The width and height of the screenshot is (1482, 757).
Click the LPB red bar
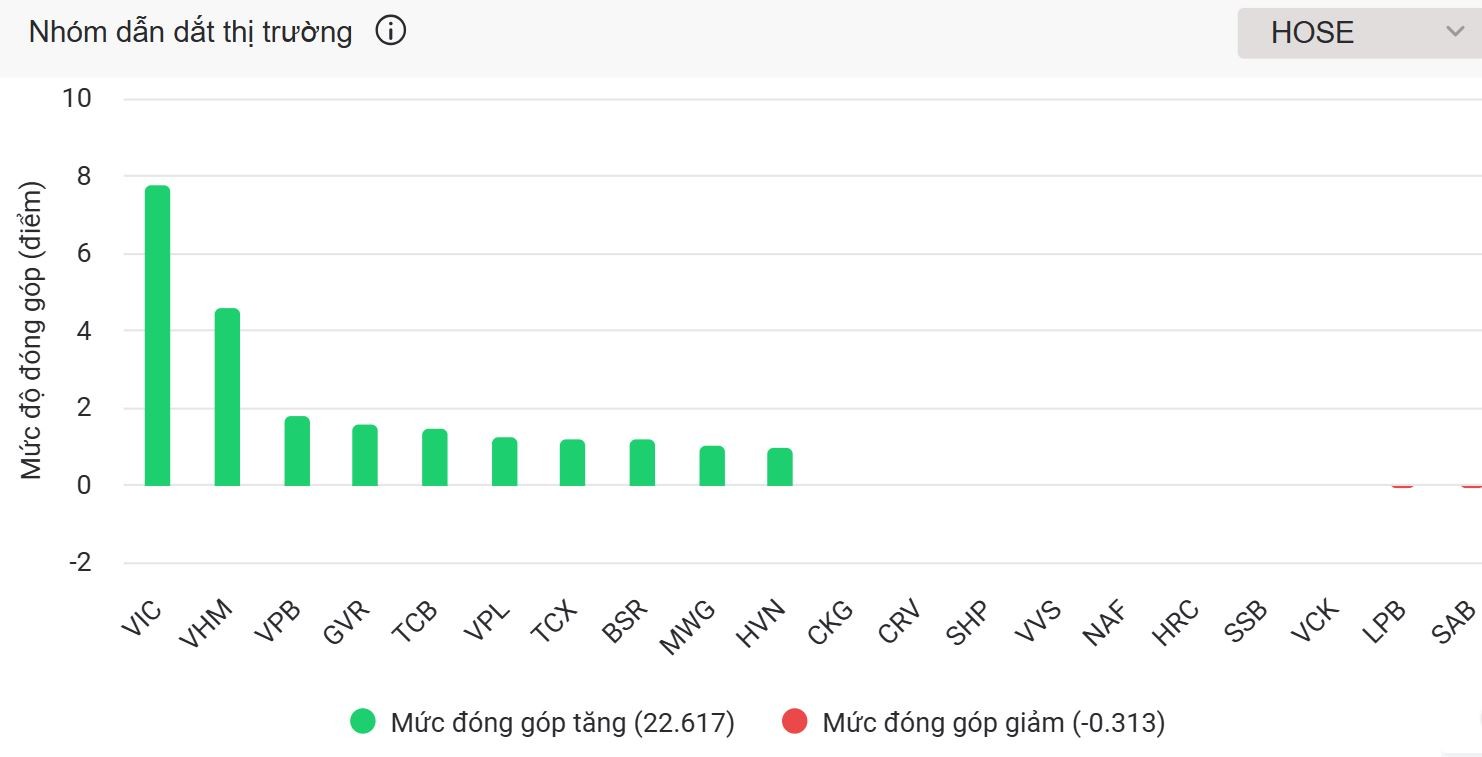(x=1402, y=486)
